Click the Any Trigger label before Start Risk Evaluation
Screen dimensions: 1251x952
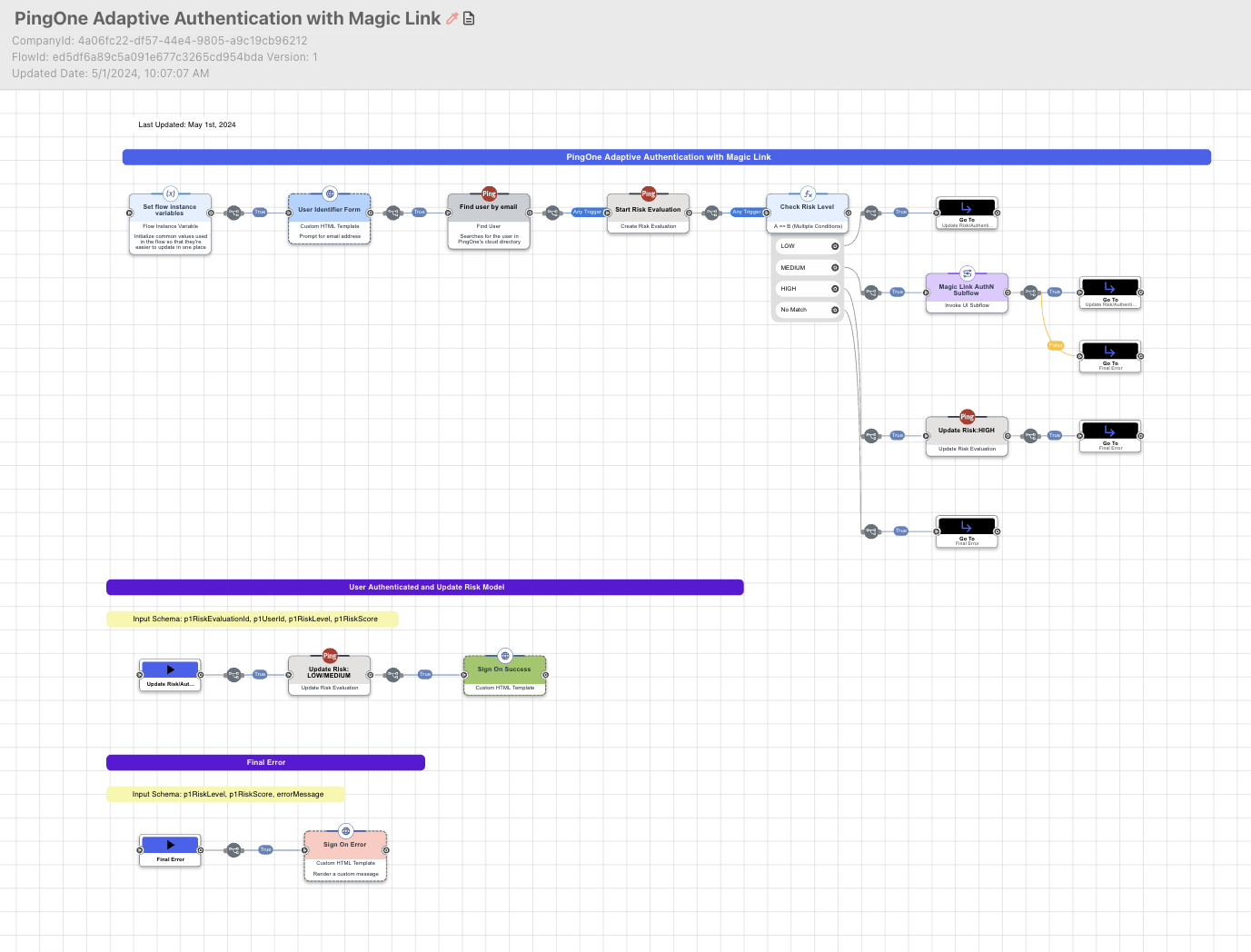pos(587,212)
